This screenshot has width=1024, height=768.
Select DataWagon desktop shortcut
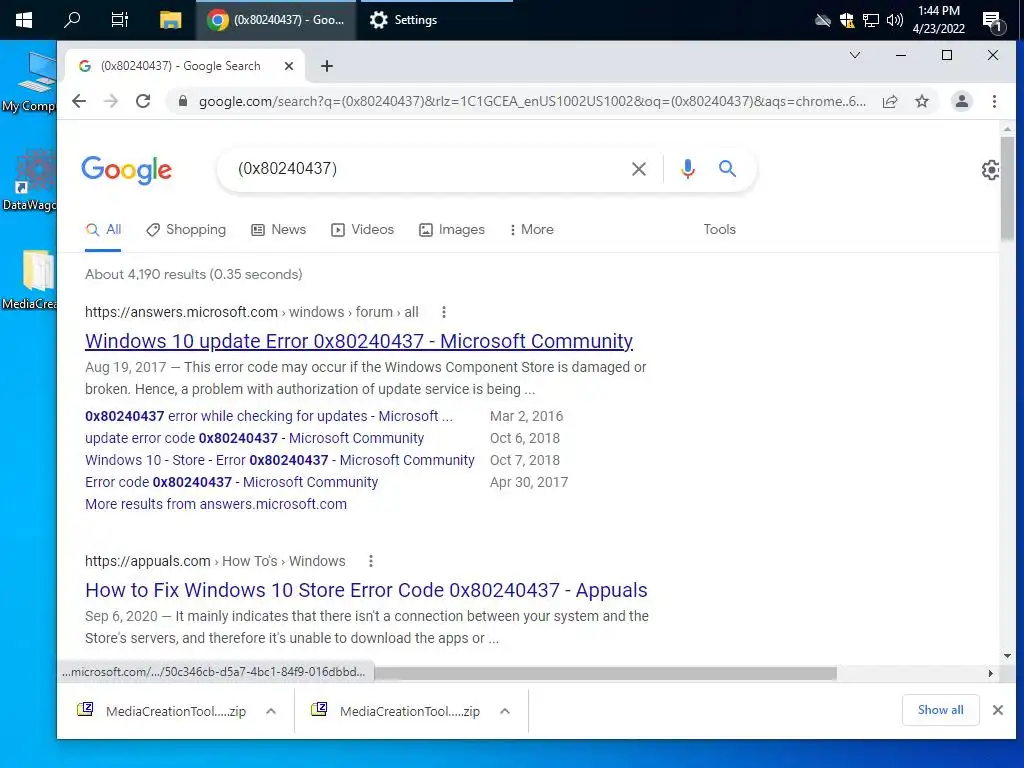[29, 180]
